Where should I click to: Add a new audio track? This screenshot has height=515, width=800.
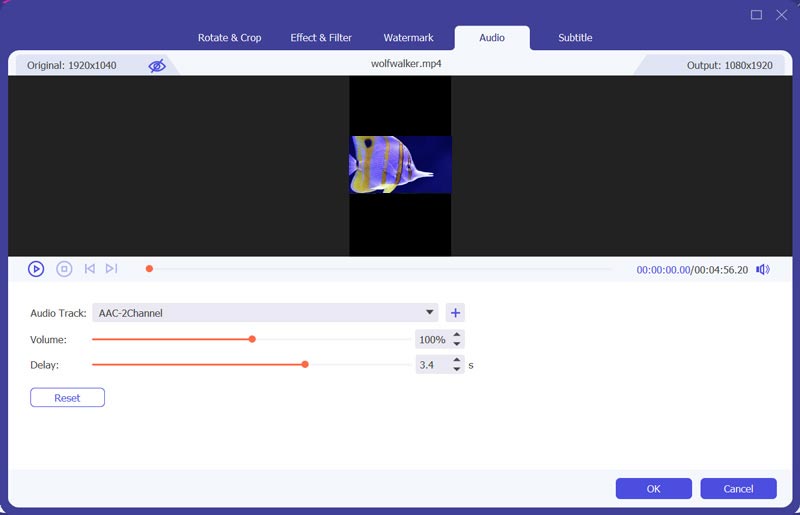point(455,313)
